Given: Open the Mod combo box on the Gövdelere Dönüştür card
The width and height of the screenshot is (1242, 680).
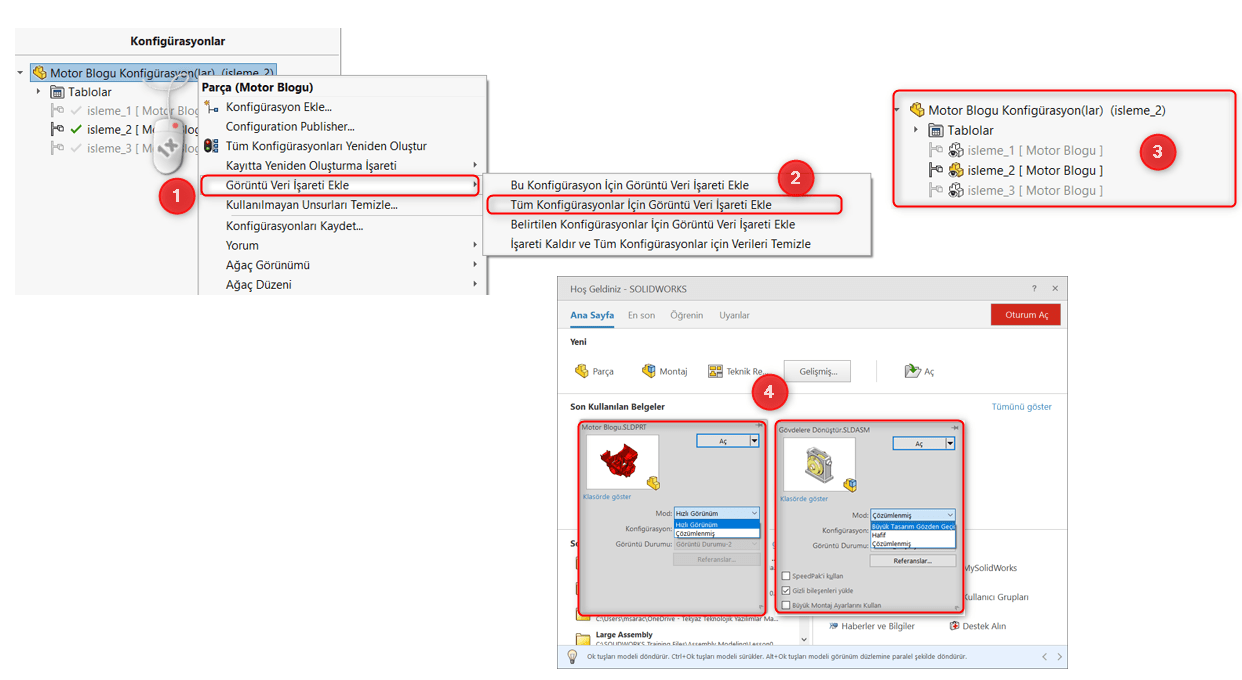Looking at the screenshot, I should (x=913, y=515).
